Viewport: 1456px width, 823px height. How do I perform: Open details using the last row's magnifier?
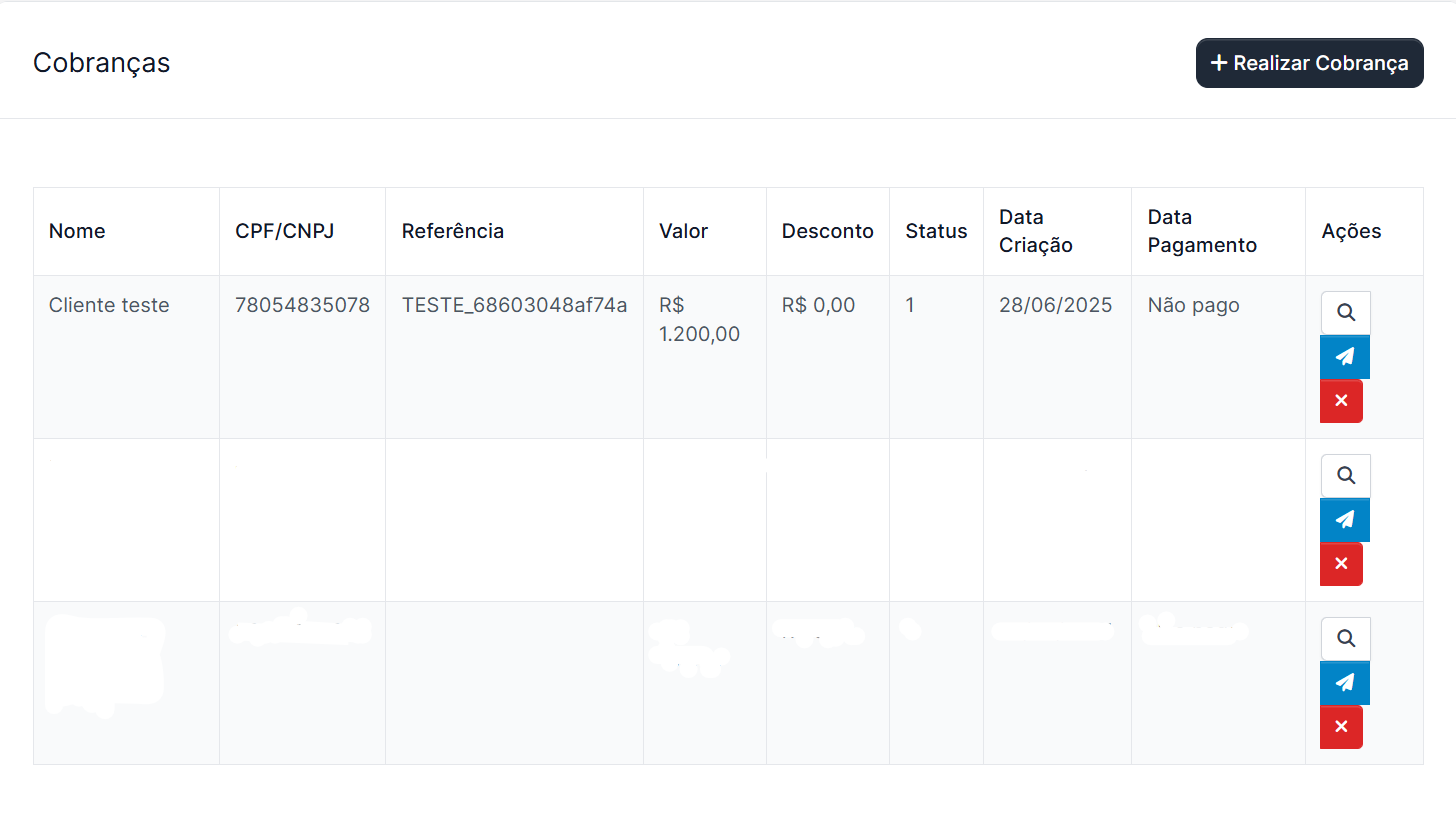coord(1345,639)
